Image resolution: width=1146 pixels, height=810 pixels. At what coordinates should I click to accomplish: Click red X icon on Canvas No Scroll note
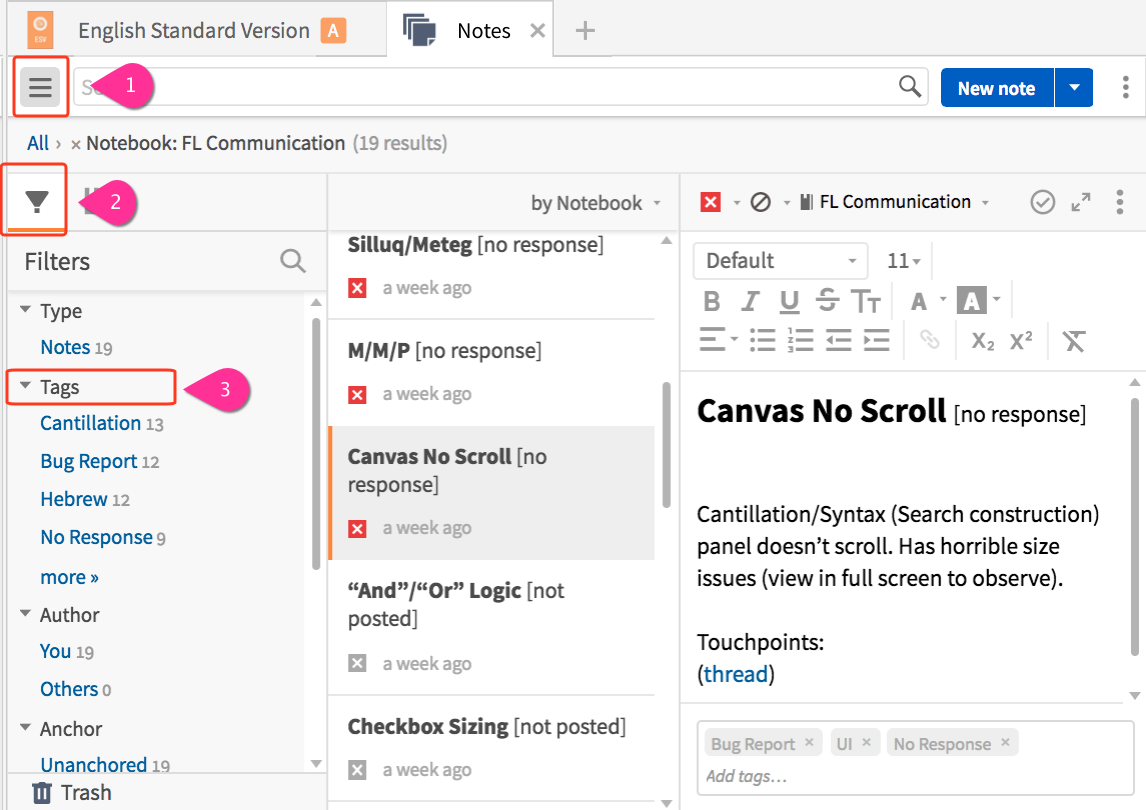pos(357,529)
